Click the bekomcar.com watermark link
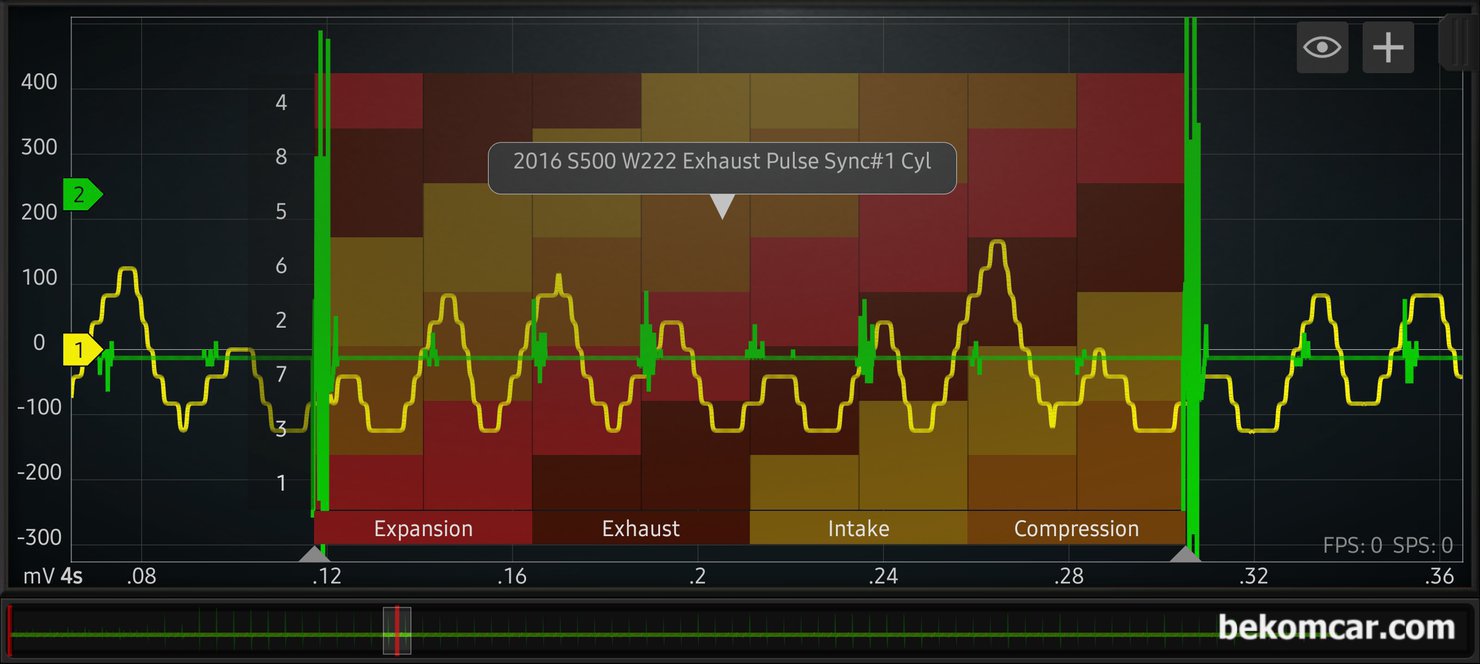This screenshot has width=1480, height=664. 1336,628
